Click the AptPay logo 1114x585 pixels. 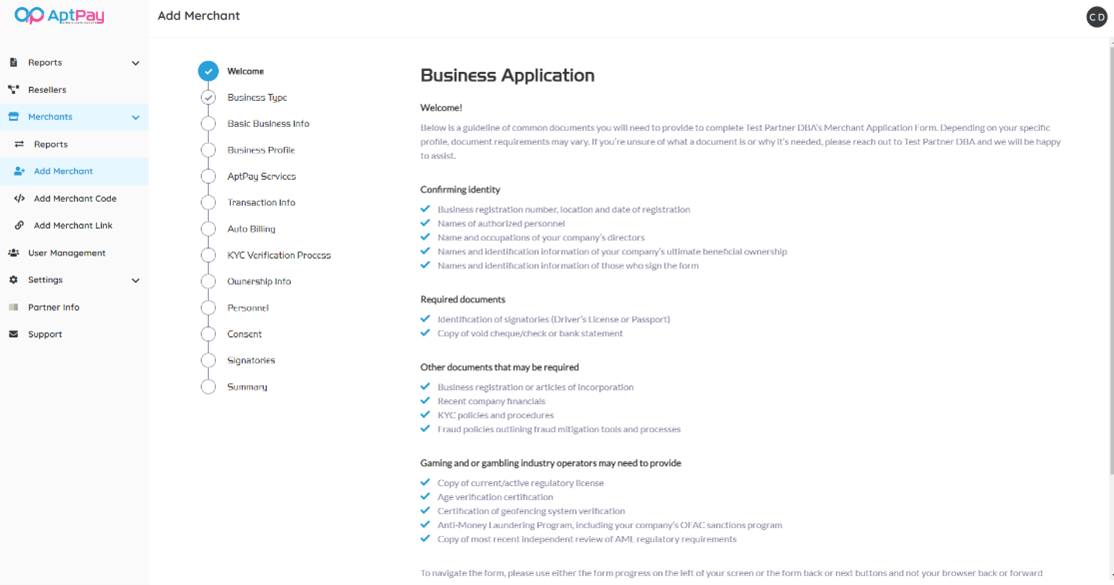click(59, 16)
